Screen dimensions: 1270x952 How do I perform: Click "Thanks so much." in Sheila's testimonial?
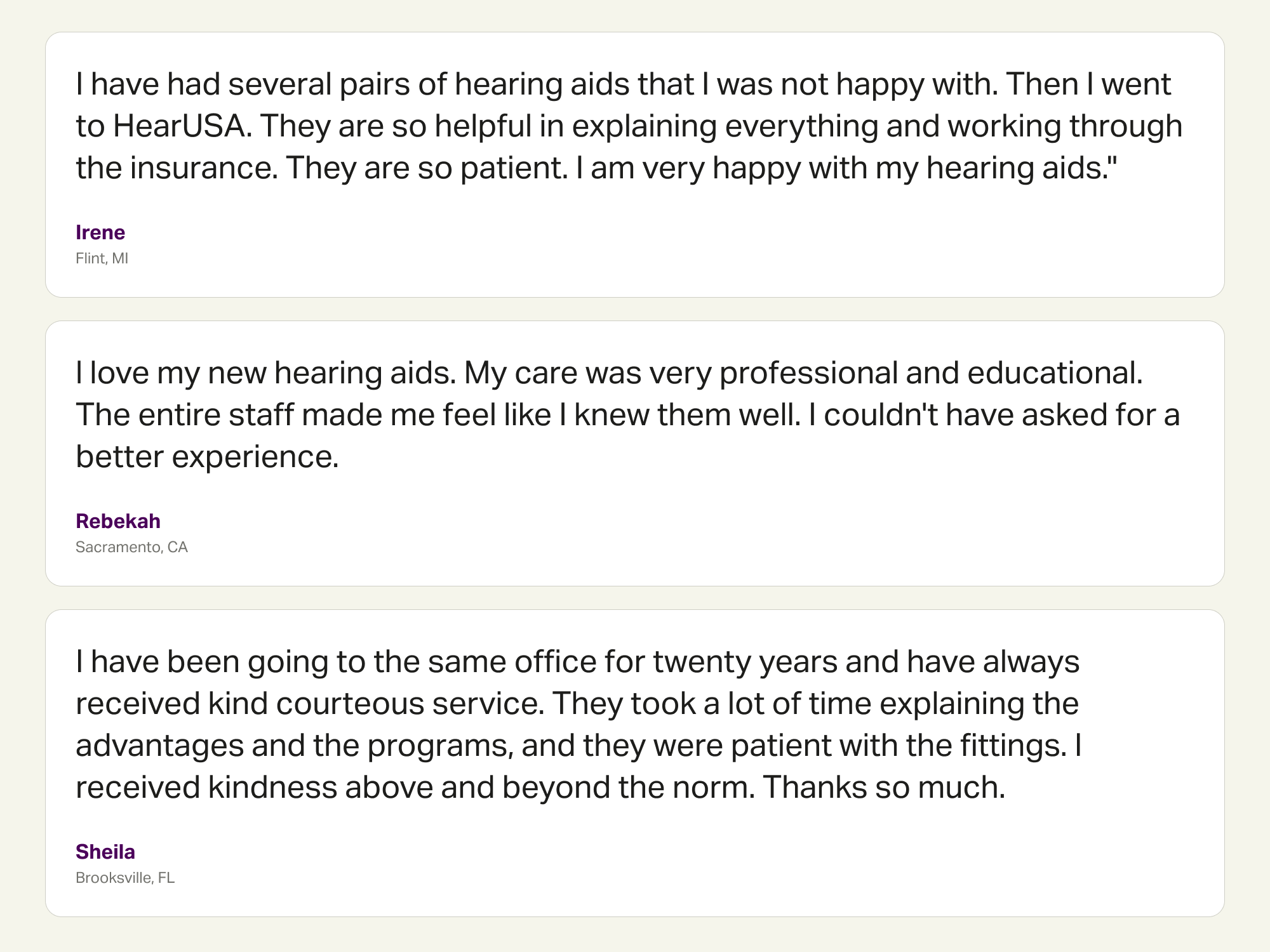point(884,788)
